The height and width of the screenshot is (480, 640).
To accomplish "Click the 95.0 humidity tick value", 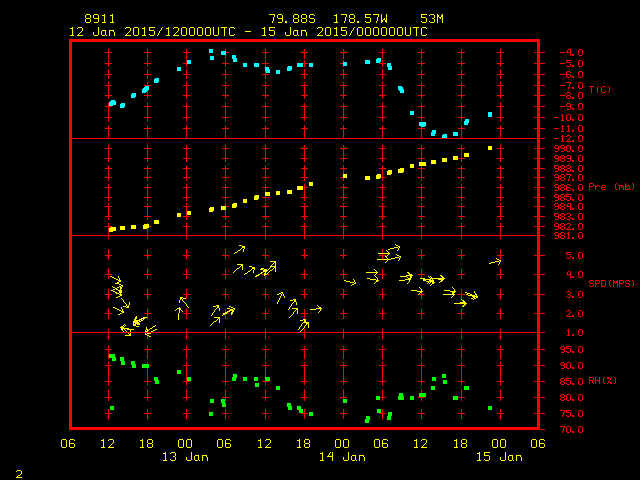I will tap(571, 350).
